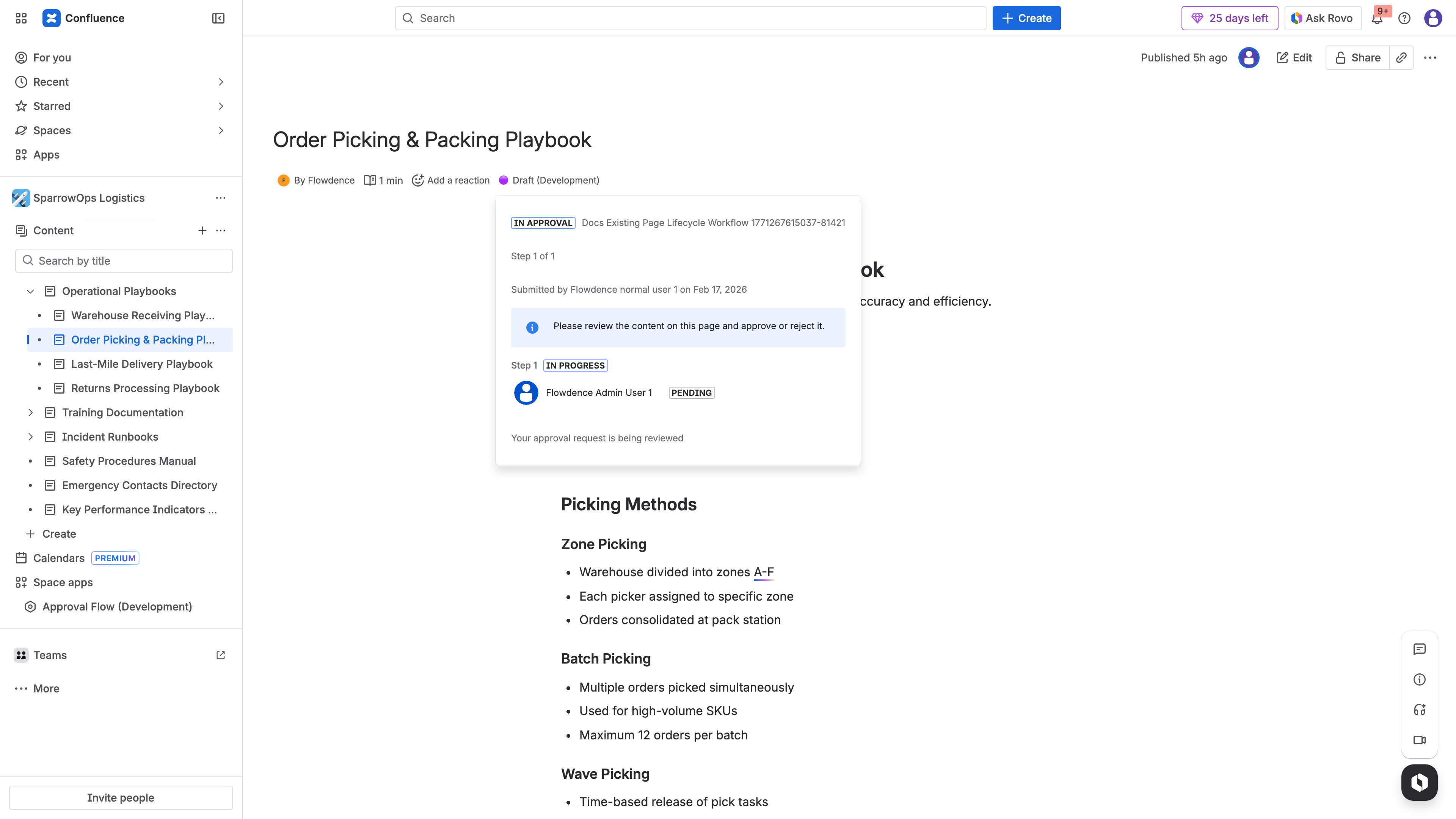Screen dimensions: 1456x819
Task: Select the read-aloud headphones icon
Action: coord(1419,710)
